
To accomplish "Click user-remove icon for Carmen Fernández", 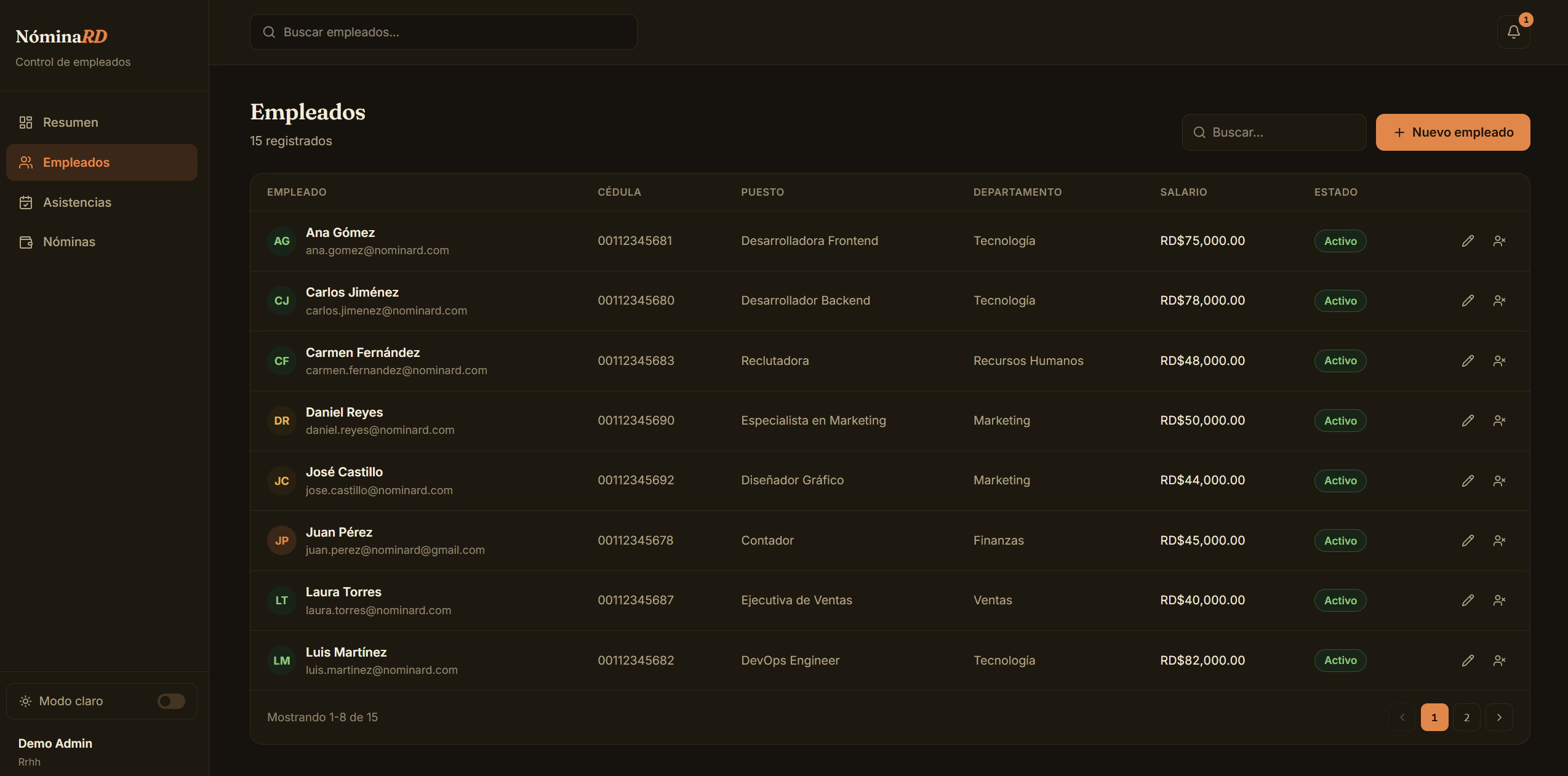I will (x=1499, y=361).
